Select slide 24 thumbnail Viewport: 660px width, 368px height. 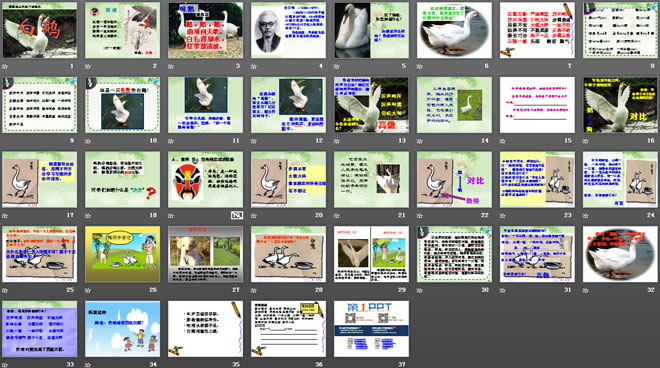(x=620, y=179)
